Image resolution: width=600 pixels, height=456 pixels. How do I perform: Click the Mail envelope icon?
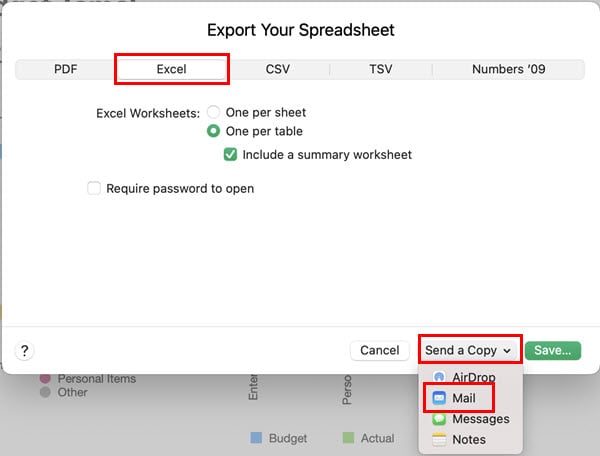[439, 398]
